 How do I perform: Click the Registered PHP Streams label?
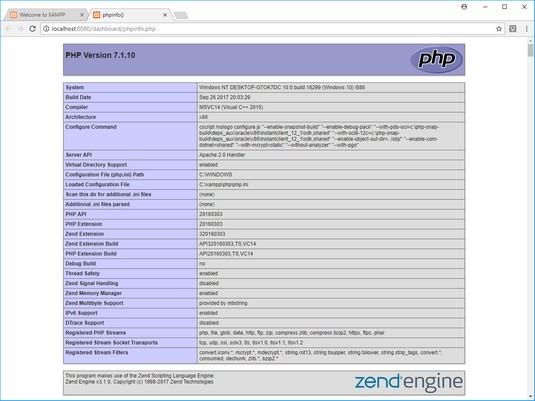[96, 333]
